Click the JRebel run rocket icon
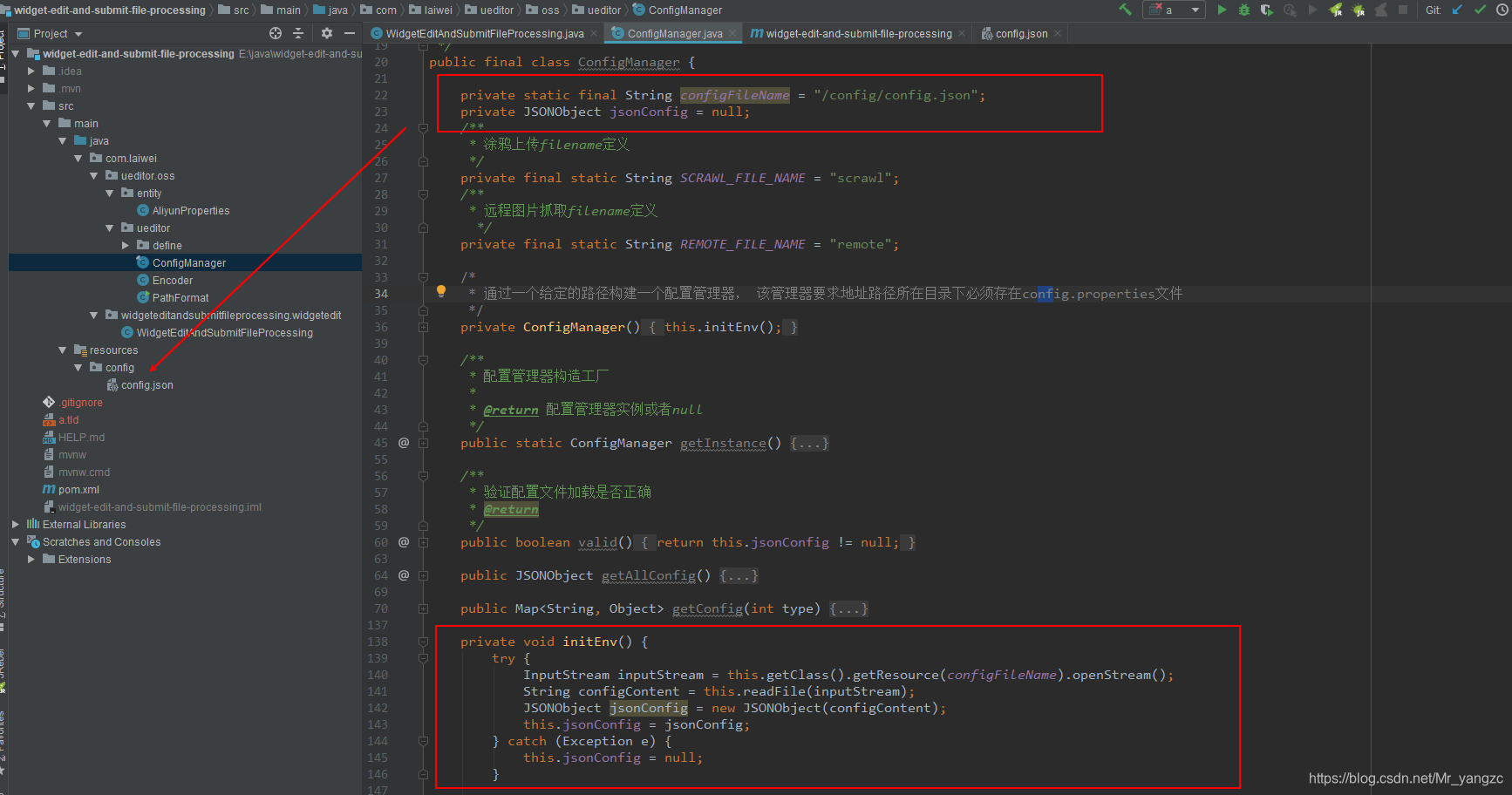Viewport: 1512px width, 795px height. (x=1335, y=10)
